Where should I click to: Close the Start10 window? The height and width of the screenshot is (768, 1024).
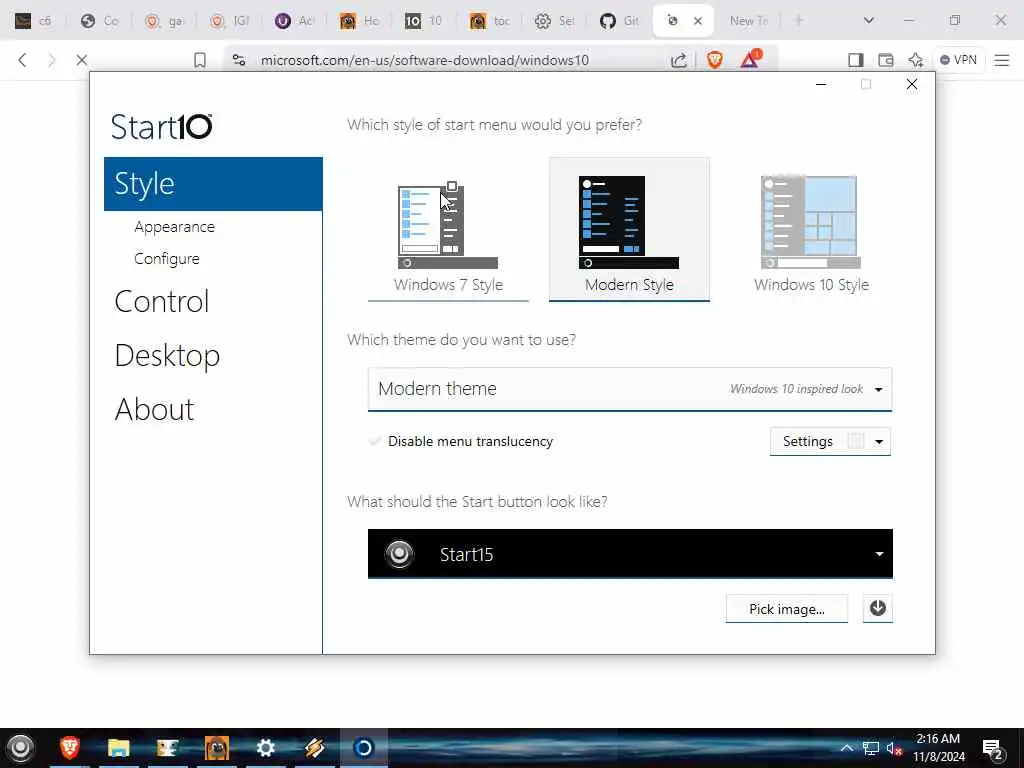[x=912, y=84]
